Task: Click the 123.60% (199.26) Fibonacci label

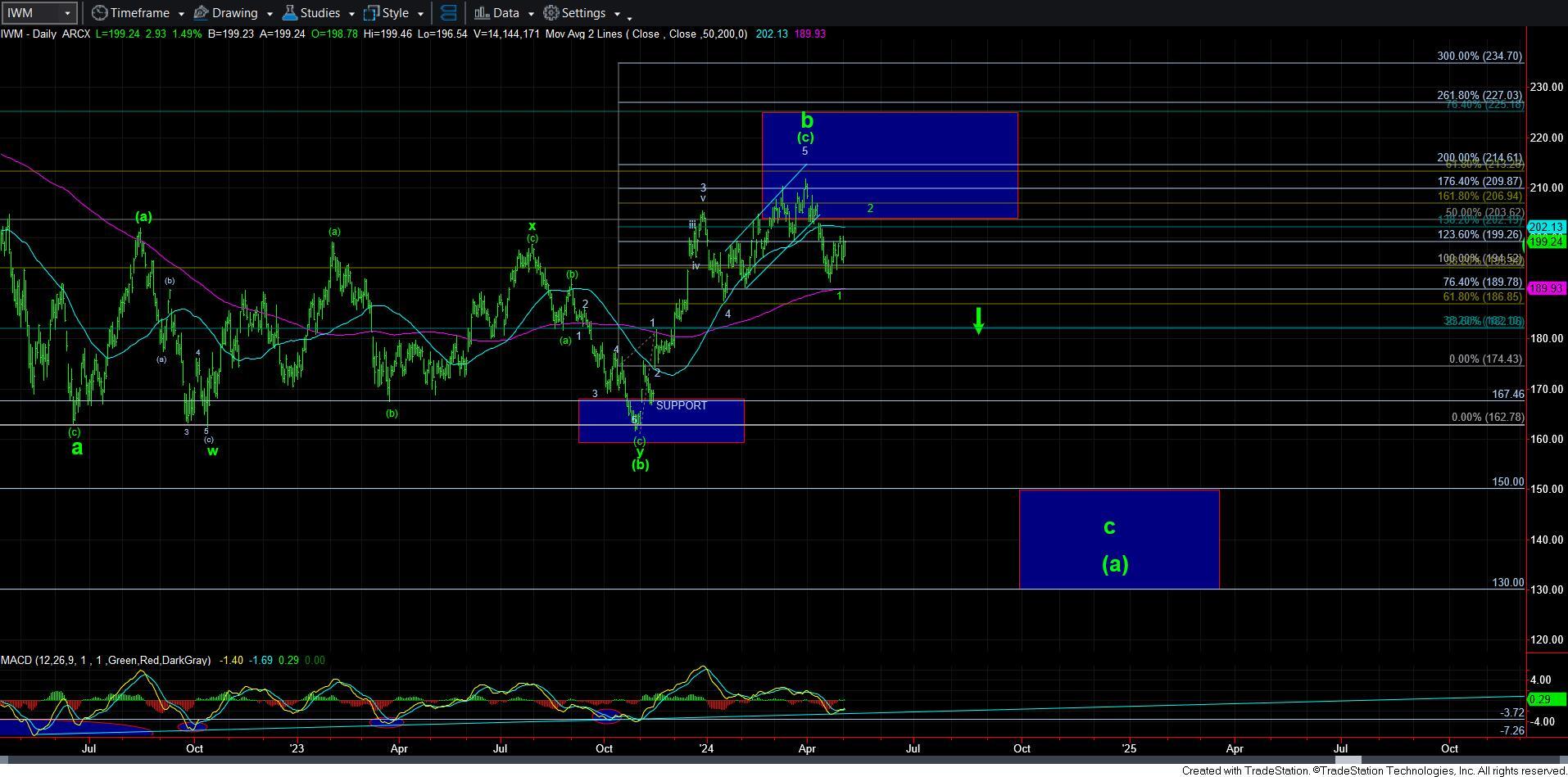Action: pos(1479,235)
